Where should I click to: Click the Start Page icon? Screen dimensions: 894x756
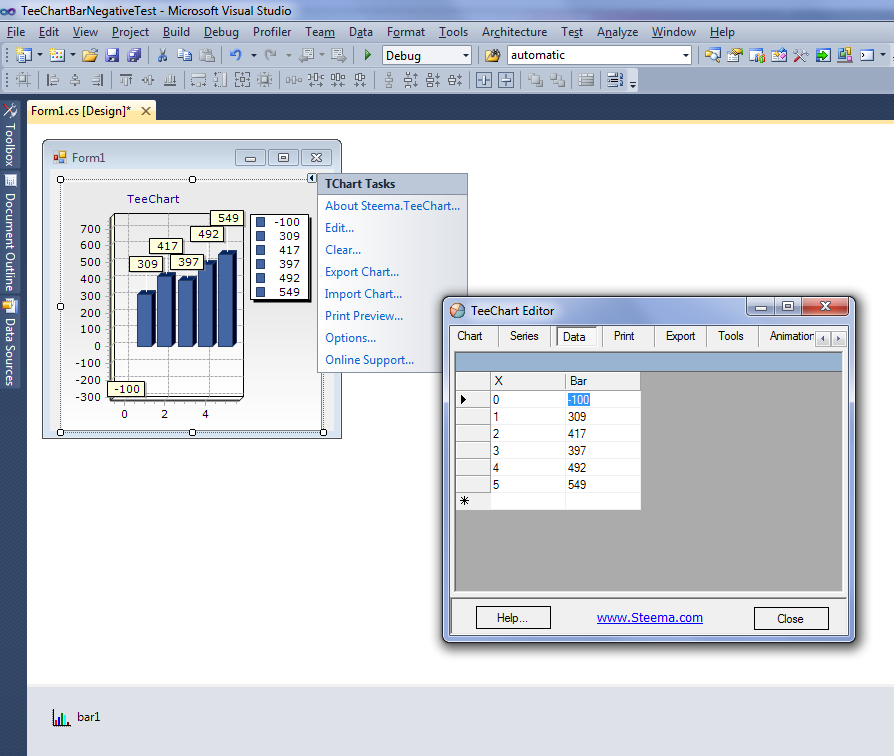click(823, 55)
